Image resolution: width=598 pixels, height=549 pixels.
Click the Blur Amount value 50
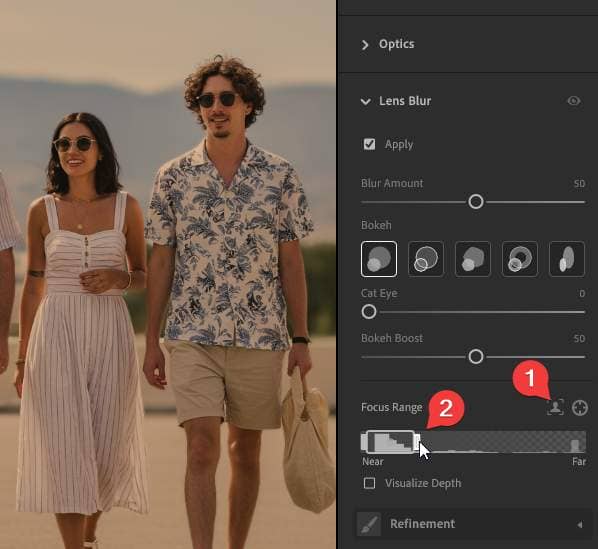point(579,184)
